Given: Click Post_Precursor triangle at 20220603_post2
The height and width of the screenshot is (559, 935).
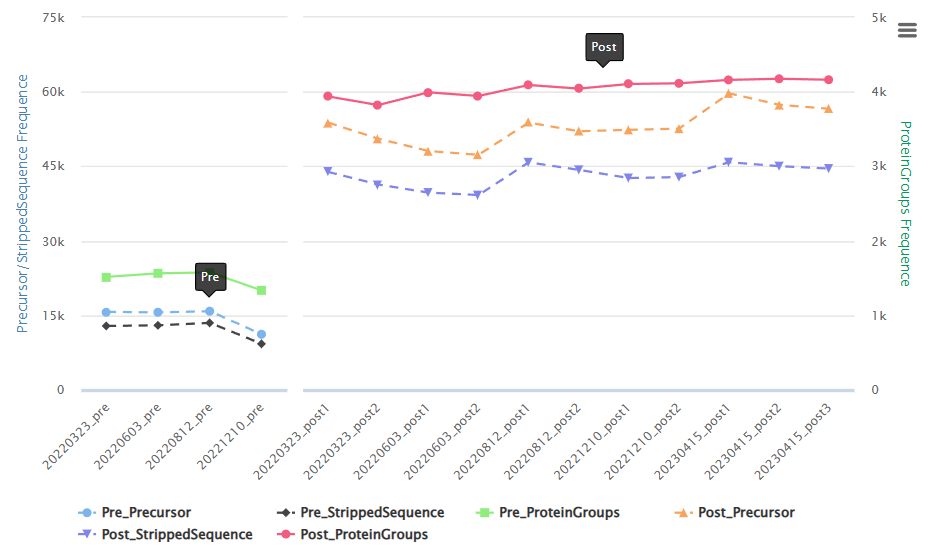Looking at the screenshot, I should 477,155.
